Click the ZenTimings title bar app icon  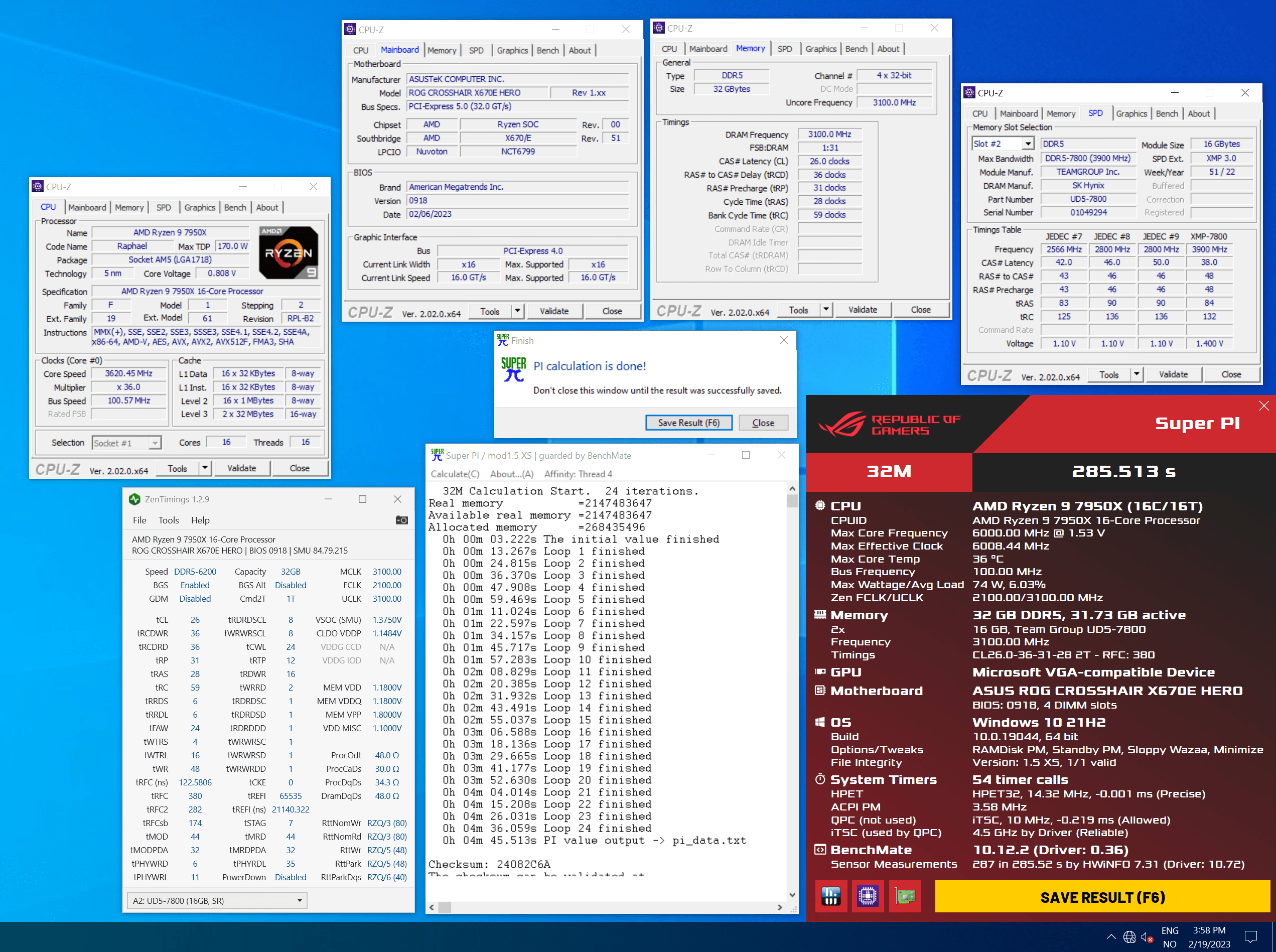tap(135, 500)
